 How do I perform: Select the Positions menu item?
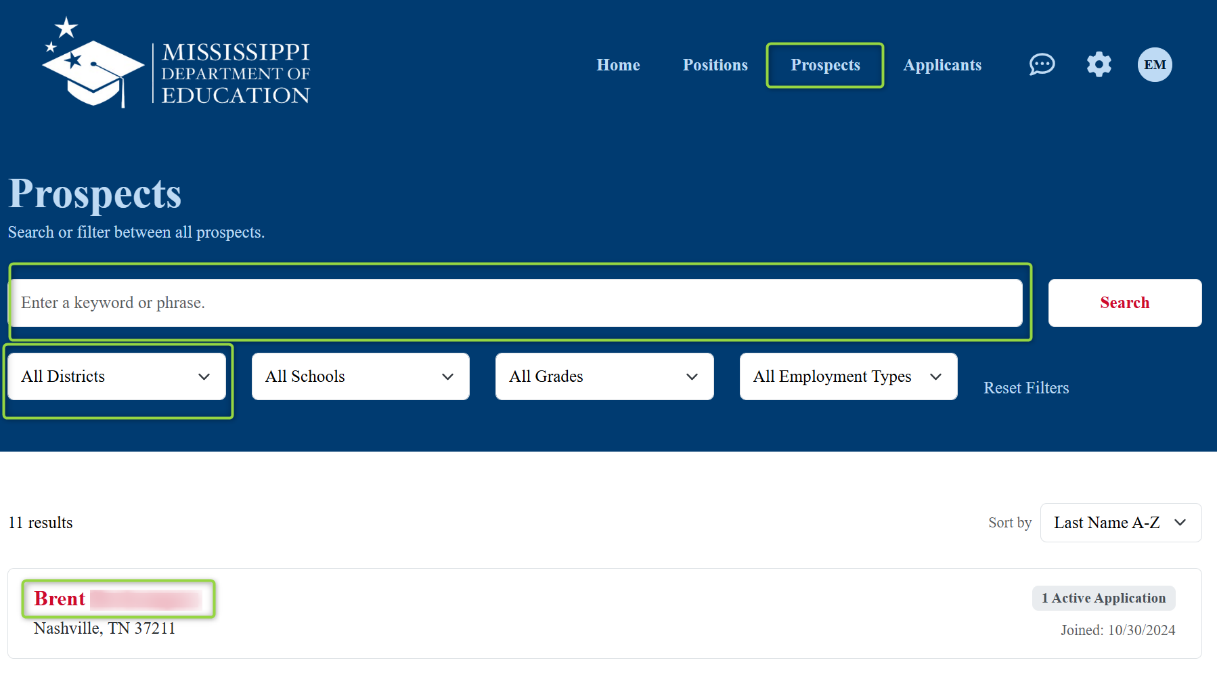(715, 65)
